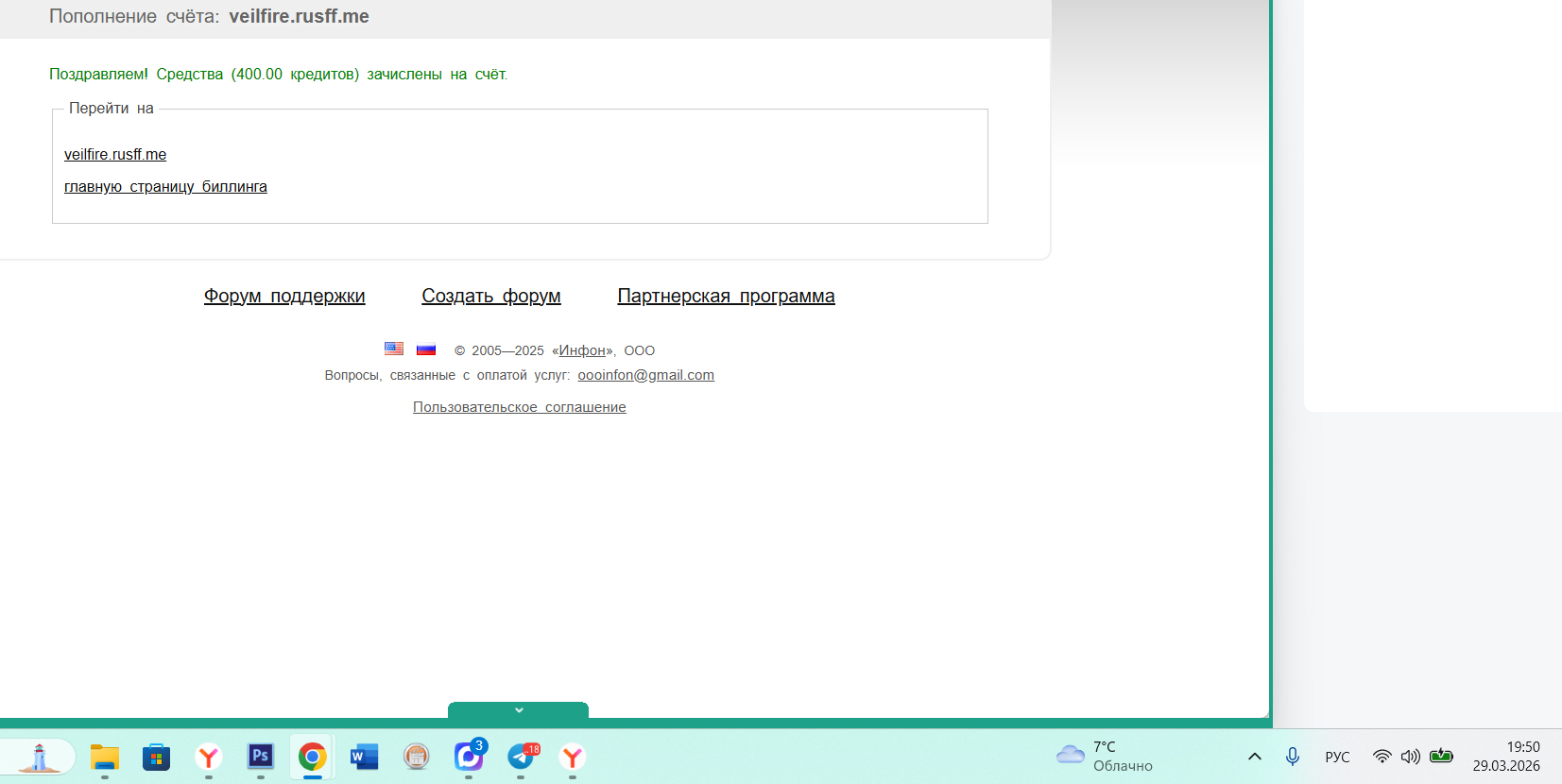This screenshot has height=784, width=1562.
Task: Click heading Пополнение счёта: veilfire.rusff.me
Action: [209, 16]
